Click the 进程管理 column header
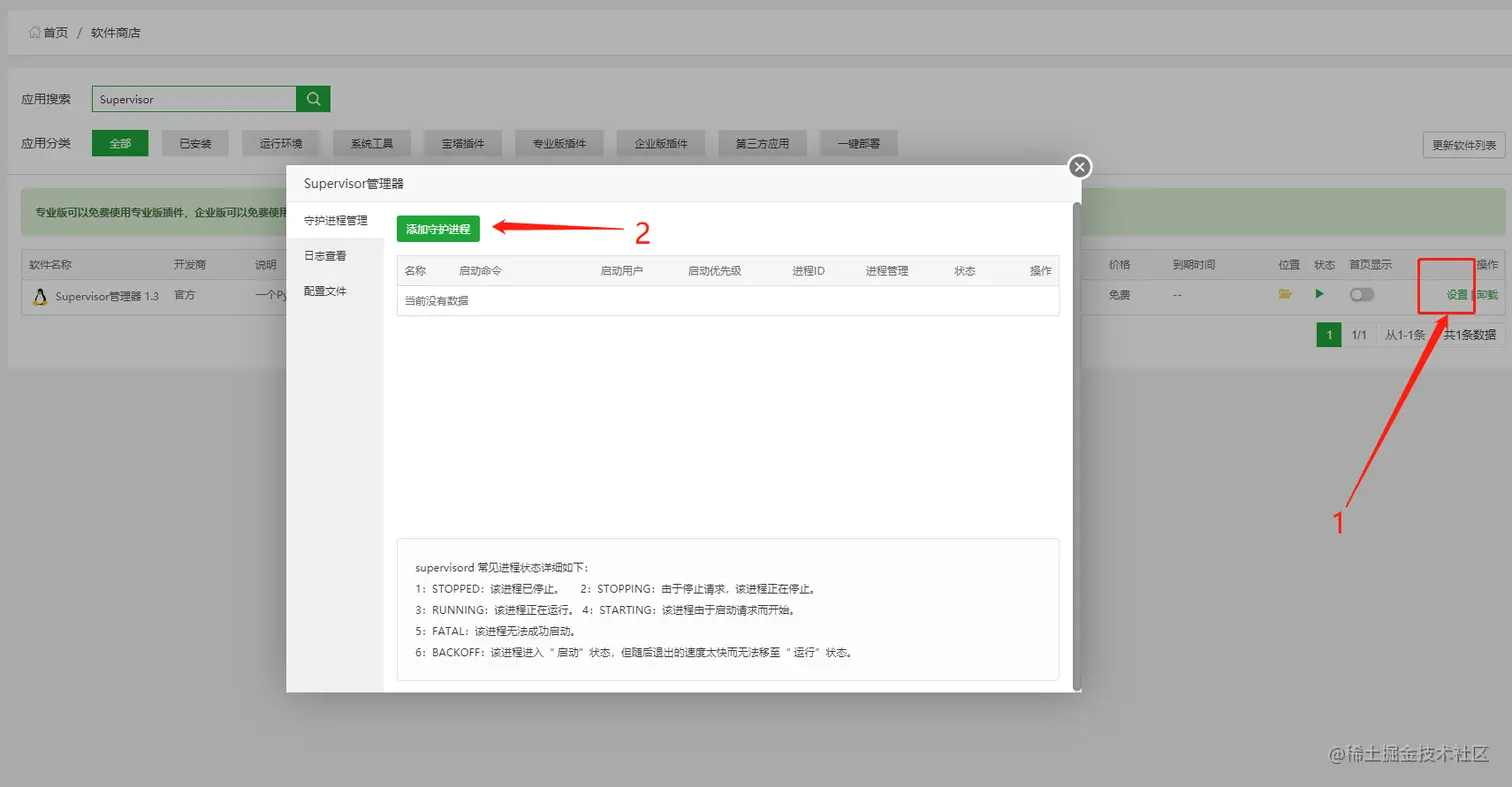This screenshot has width=1512, height=787. pos(887,271)
